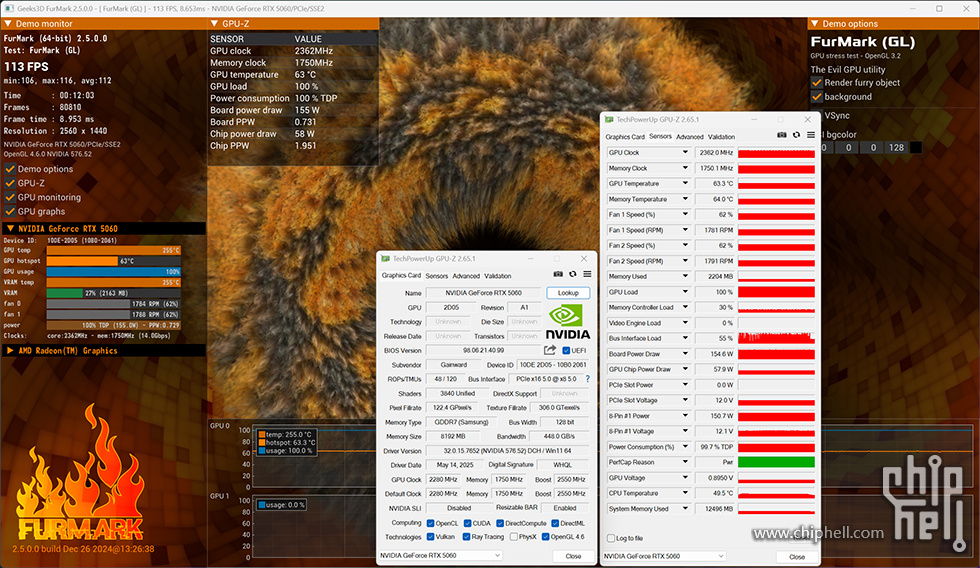This screenshot has width=980, height=568.
Task: Uncheck the background option in Demo options
Action: [x=816, y=97]
